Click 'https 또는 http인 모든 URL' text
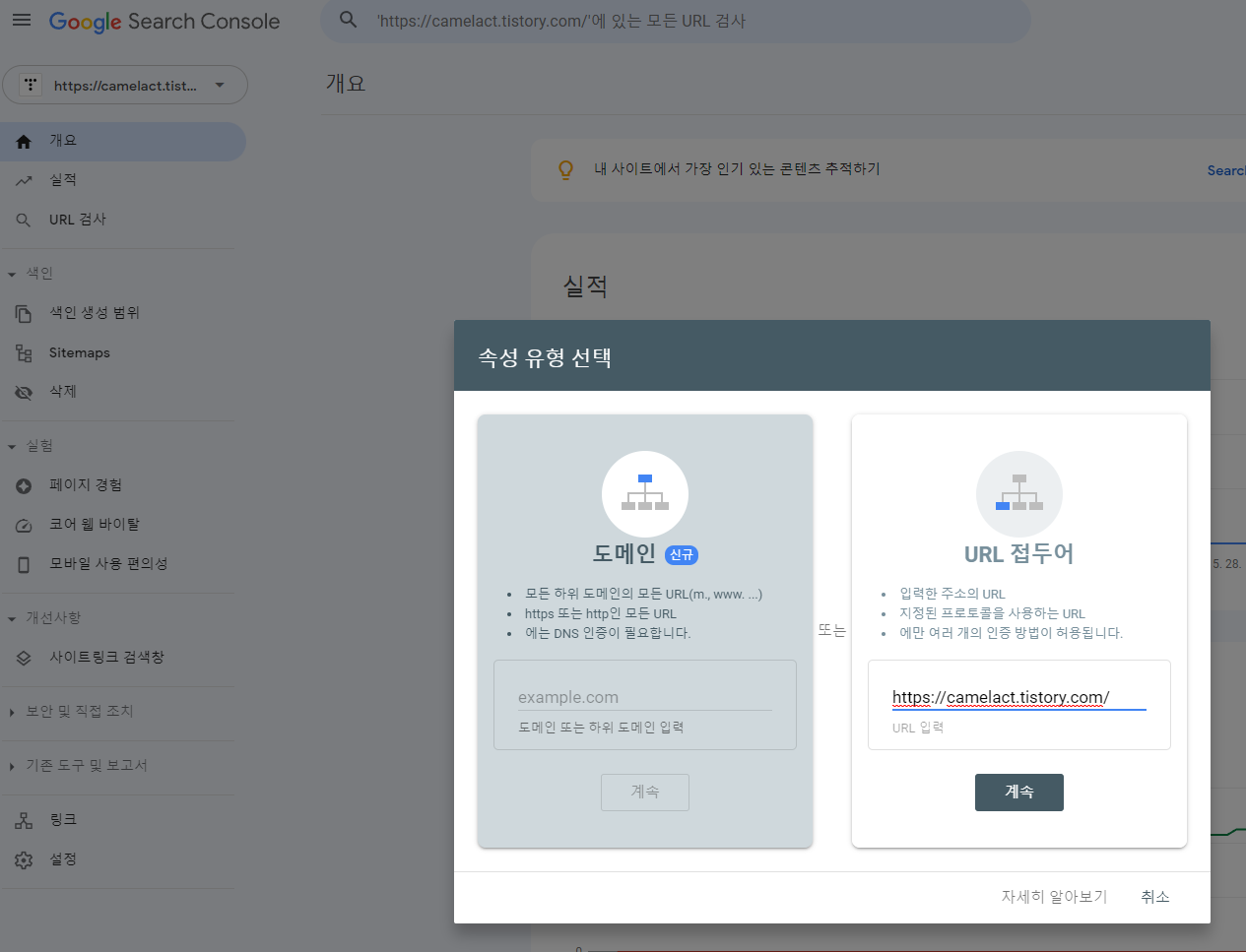Viewport: 1246px width, 952px height. [x=601, y=614]
